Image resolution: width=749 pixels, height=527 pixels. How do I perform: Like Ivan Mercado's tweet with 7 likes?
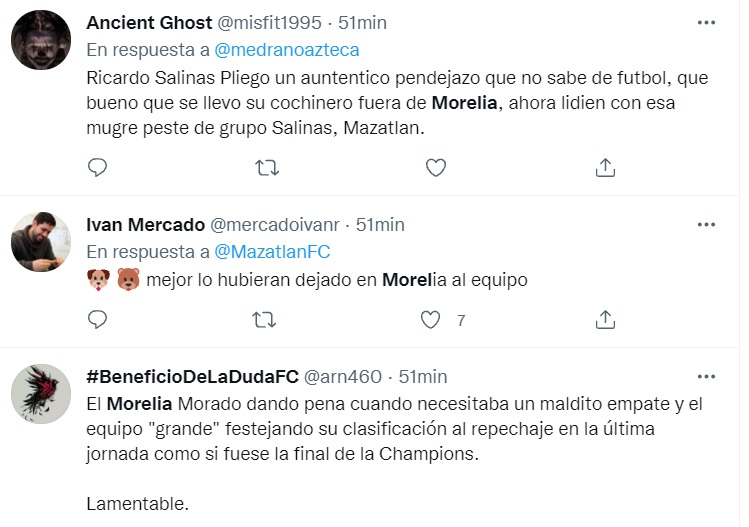click(431, 320)
